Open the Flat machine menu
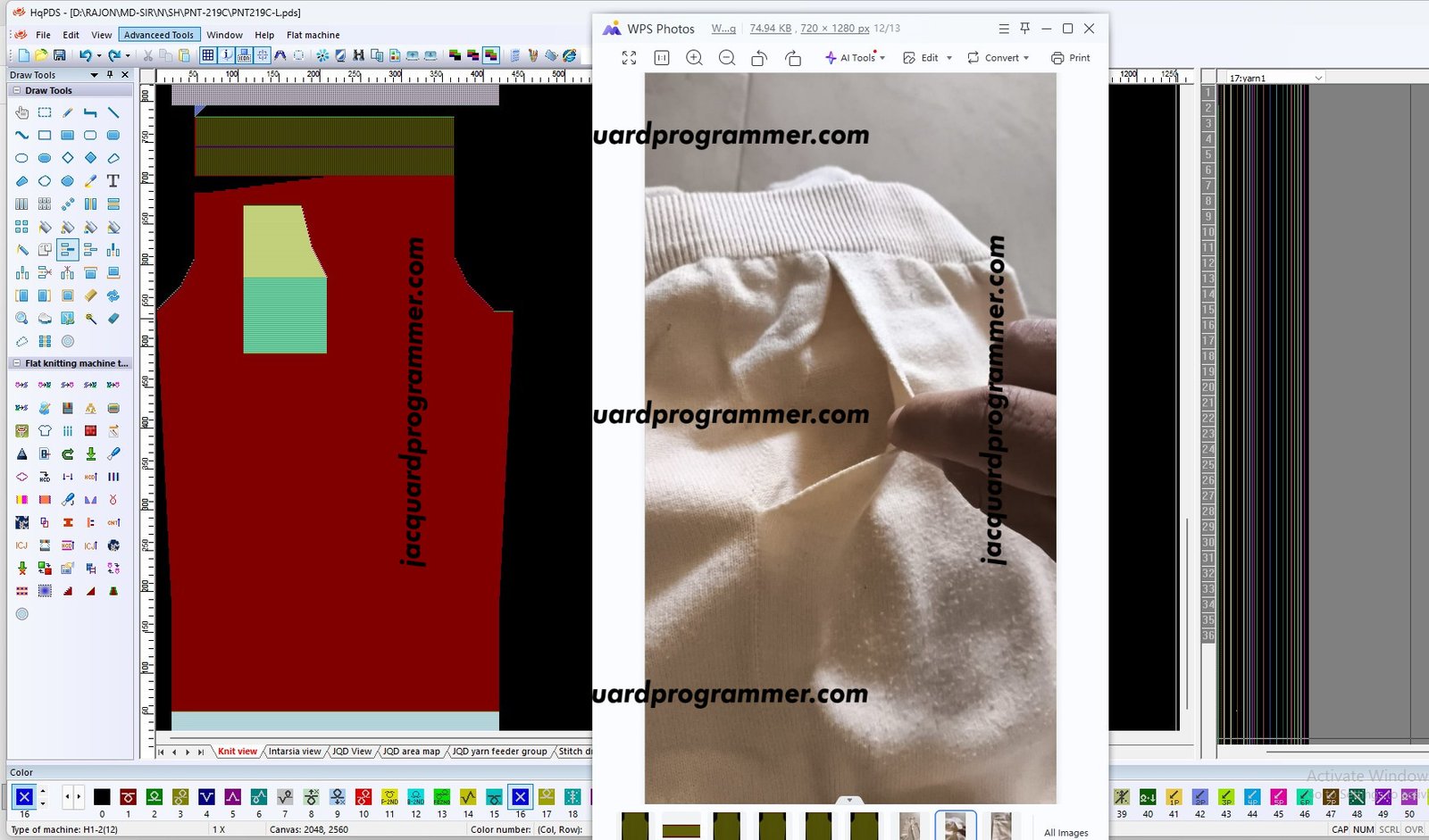 pos(313,35)
